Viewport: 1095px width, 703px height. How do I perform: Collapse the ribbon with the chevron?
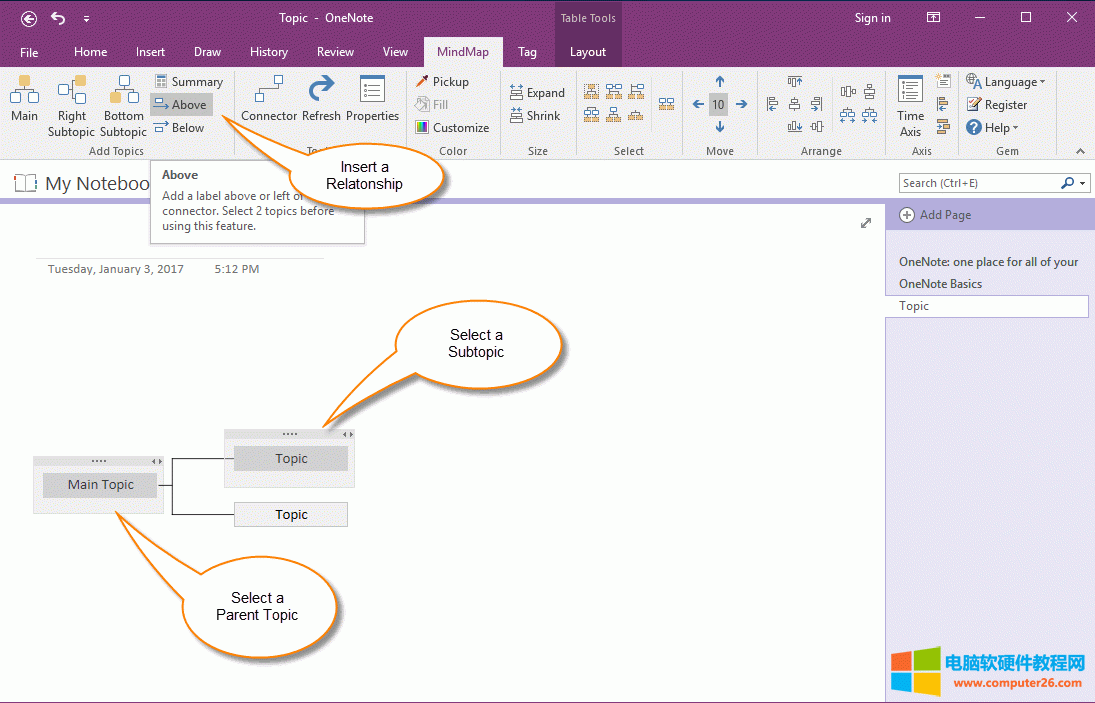tap(1080, 151)
